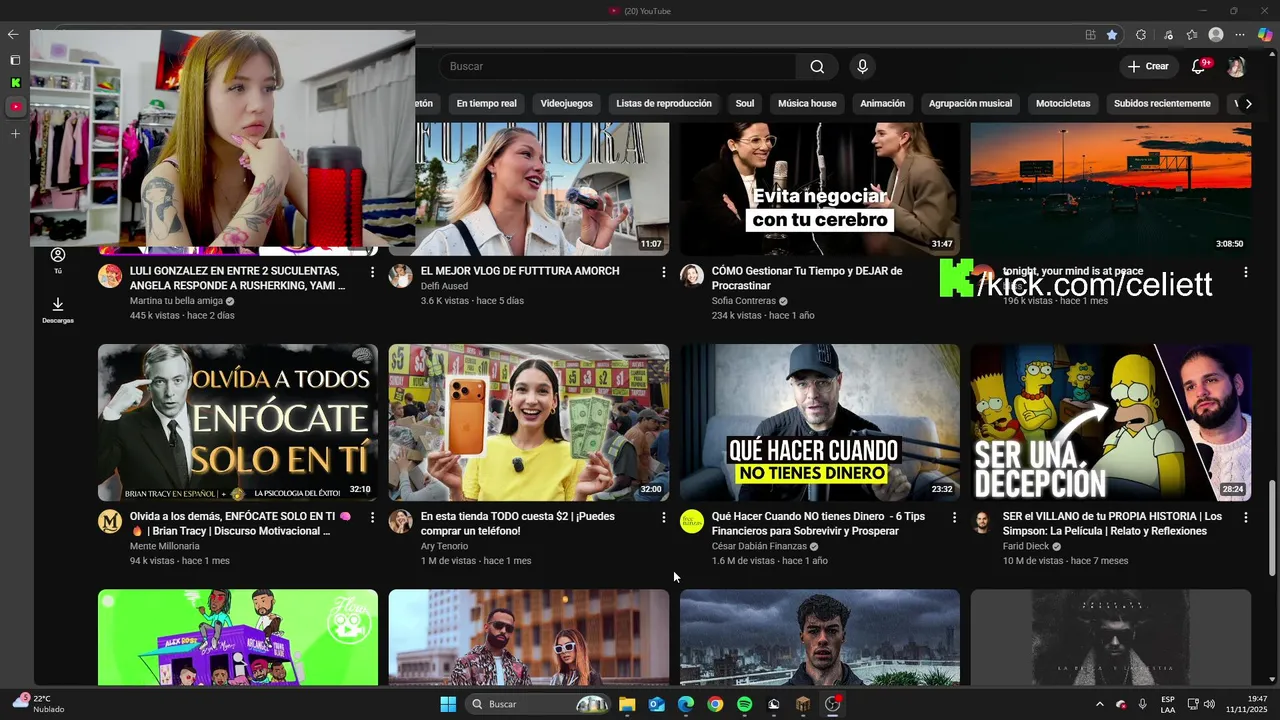Open Windows Start menu
The width and height of the screenshot is (1280, 720).
[448, 704]
